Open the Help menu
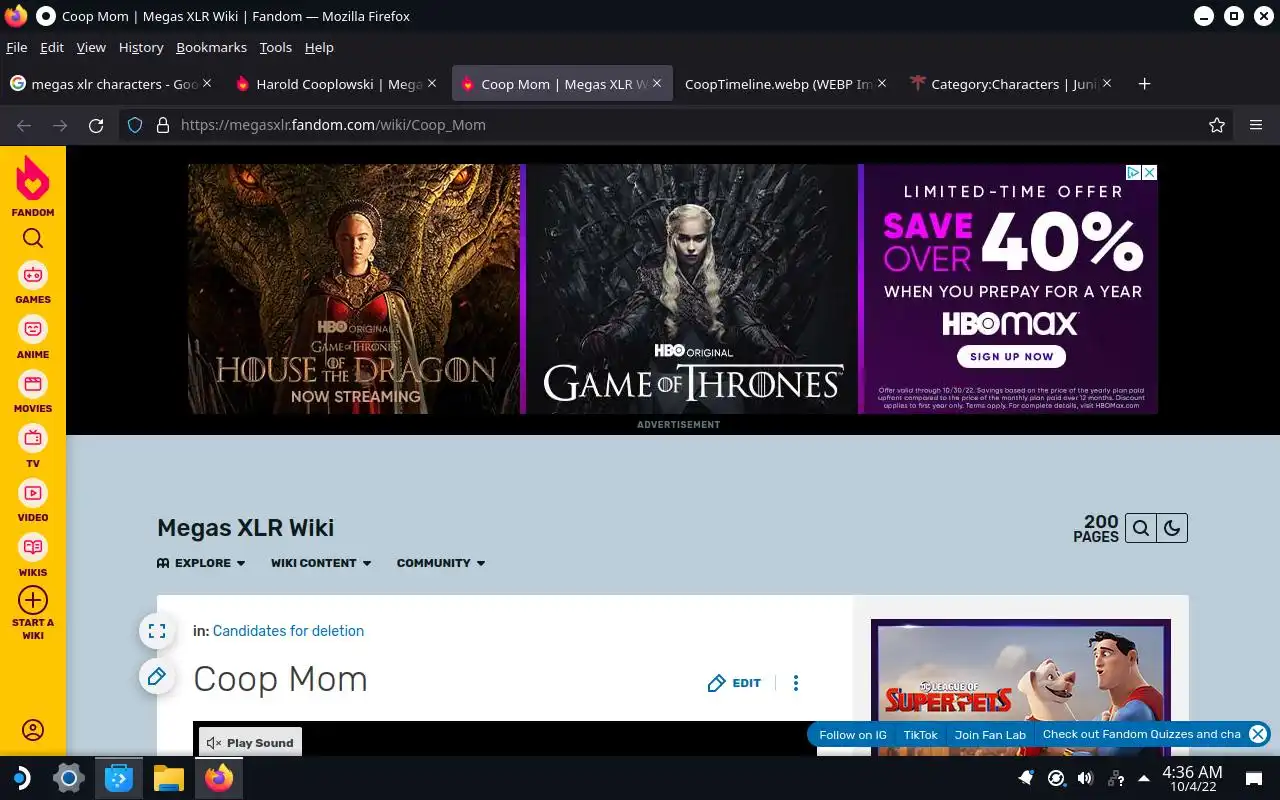This screenshot has width=1280, height=800. (319, 47)
